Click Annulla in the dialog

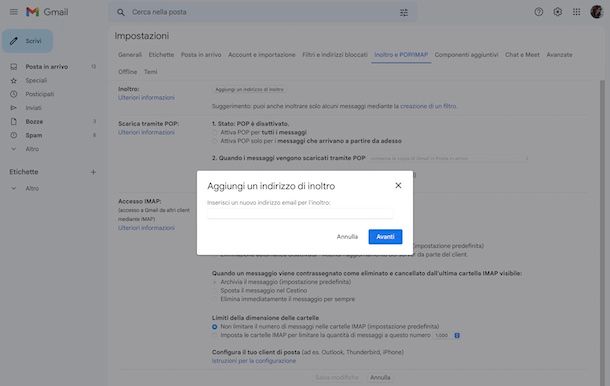pos(347,237)
